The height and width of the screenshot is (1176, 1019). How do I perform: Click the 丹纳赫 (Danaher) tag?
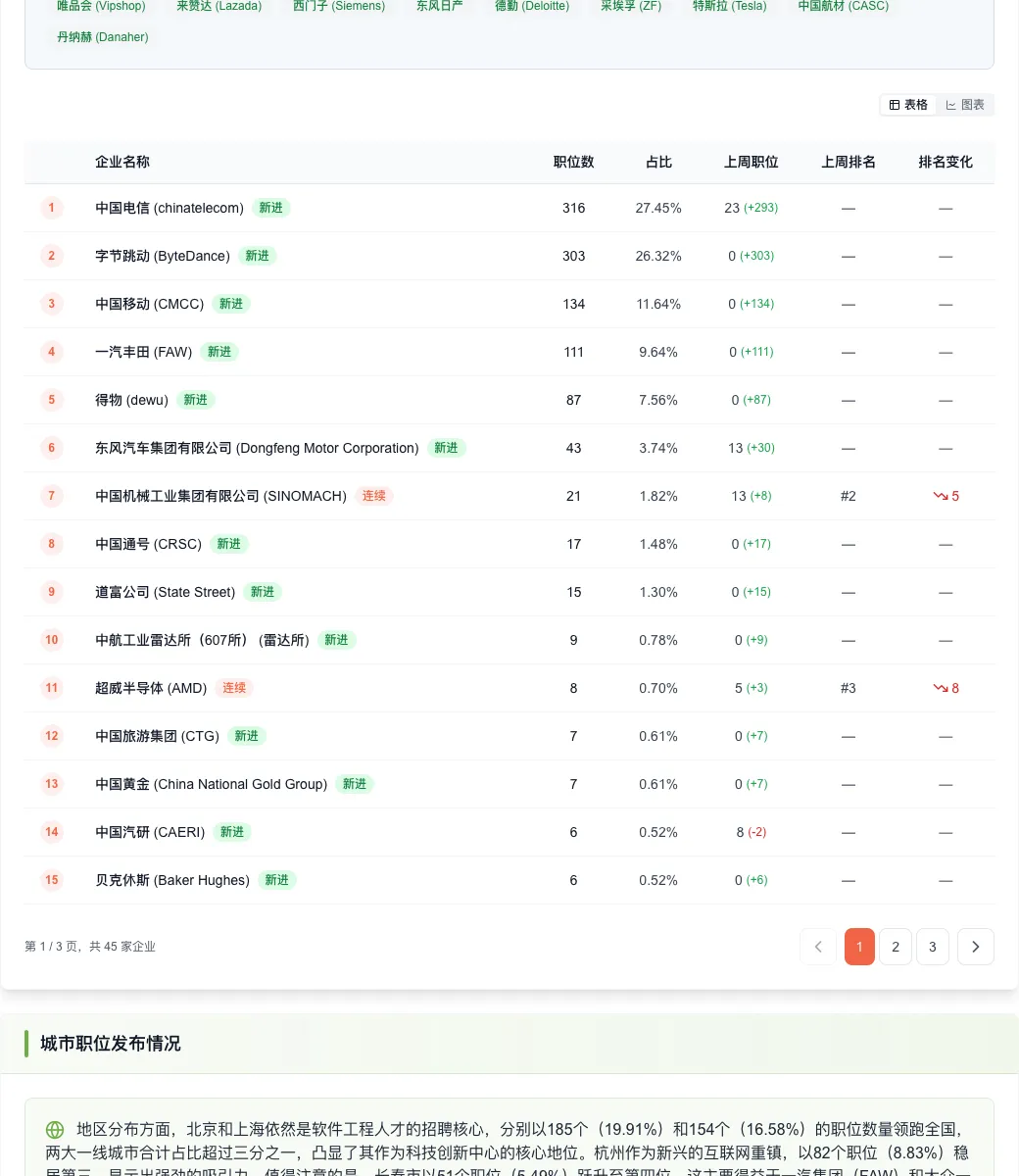[103, 37]
